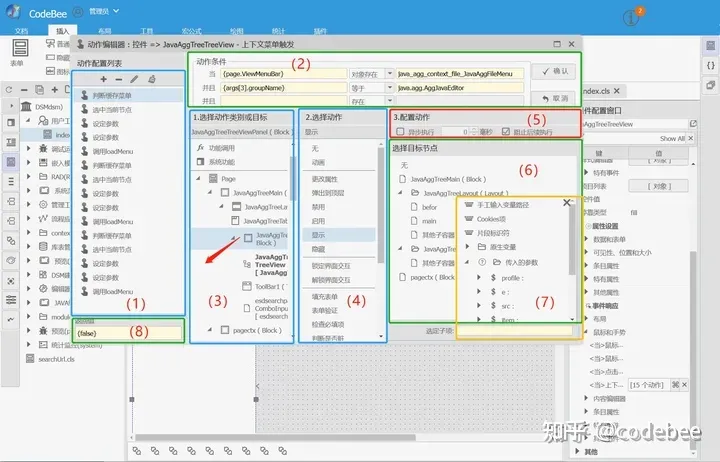Confirm with the 确认 button

coord(553,71)
